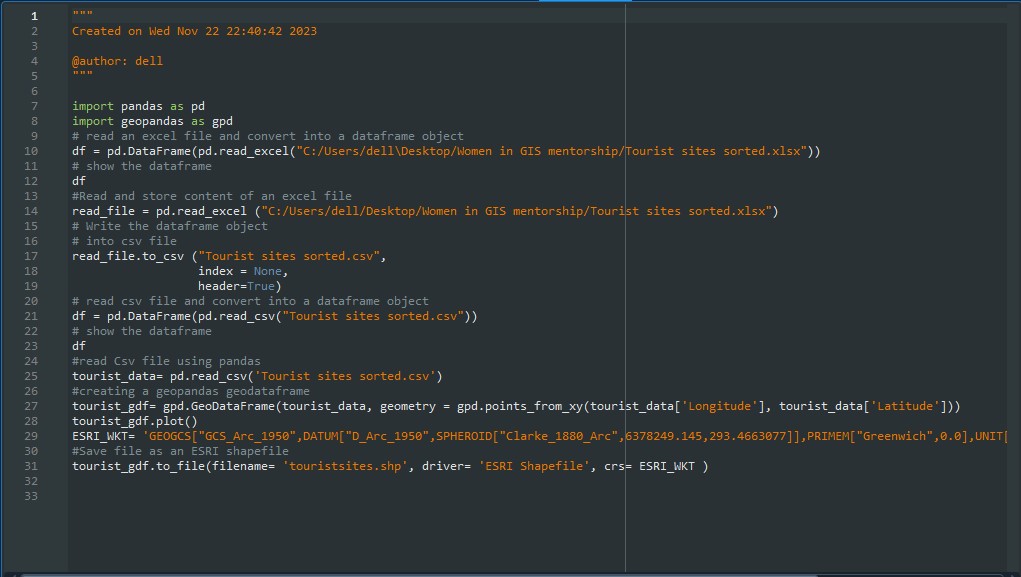The image size is (1021, 577).
Task: Click the 'import pandas as pd' line
Action: click(138, 106)
